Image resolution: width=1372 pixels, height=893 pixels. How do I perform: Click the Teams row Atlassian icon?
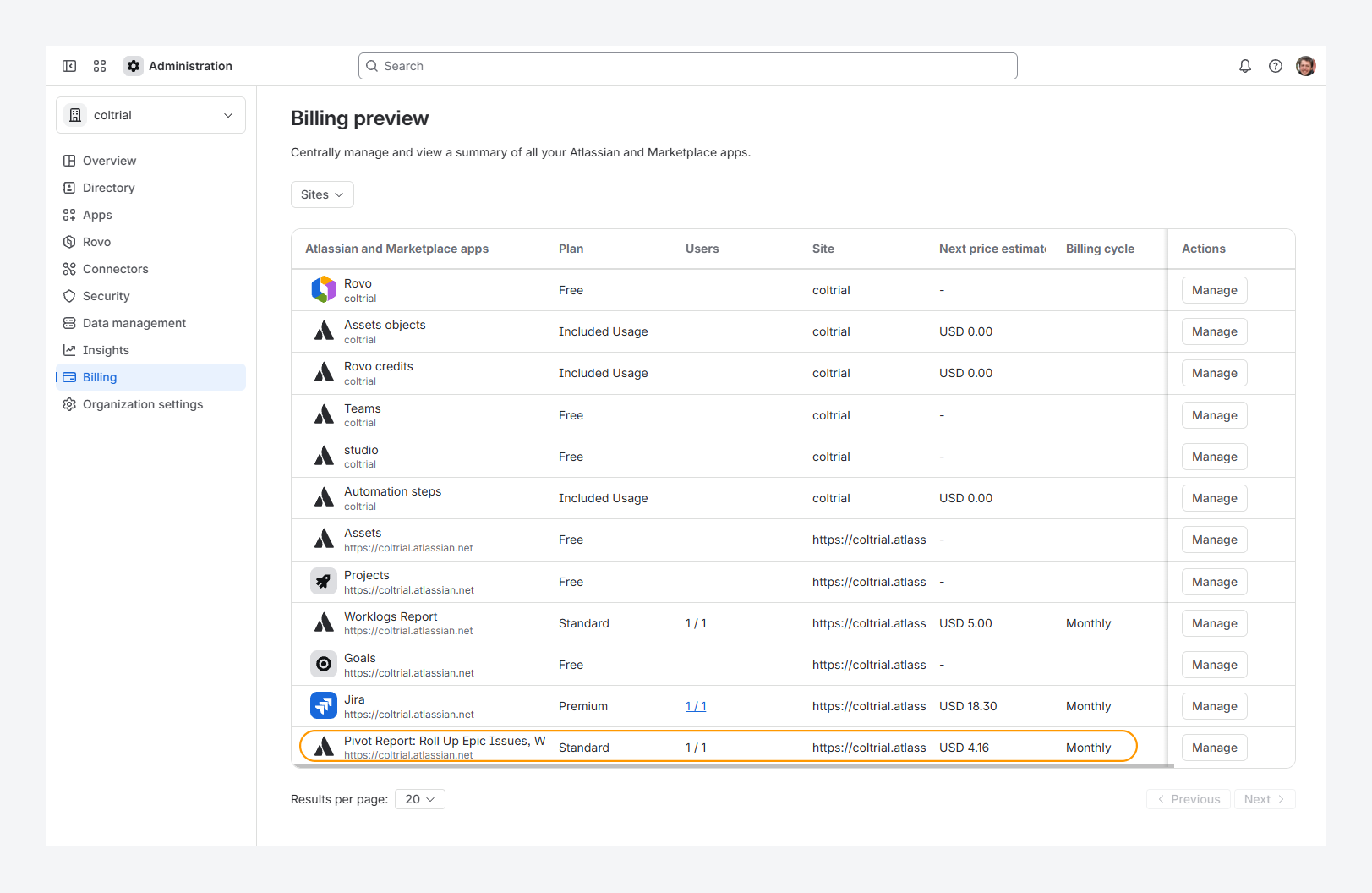(x=324, y=415)
